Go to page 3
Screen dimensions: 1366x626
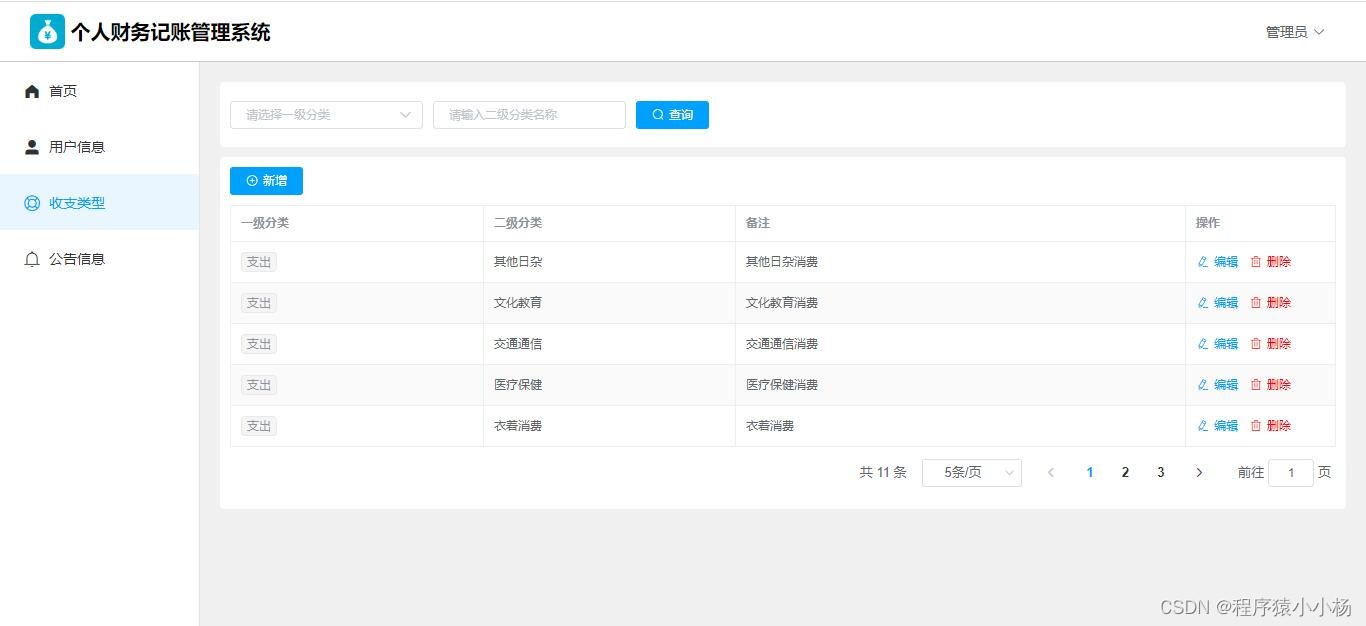click(x=1160, y=473)
